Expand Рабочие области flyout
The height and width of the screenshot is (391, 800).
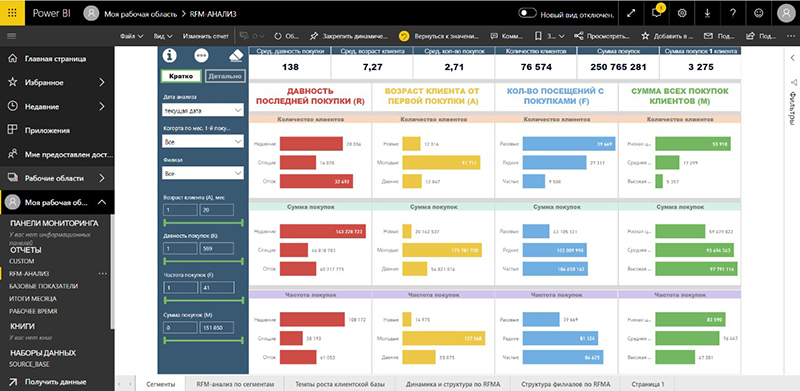[102, 178]
